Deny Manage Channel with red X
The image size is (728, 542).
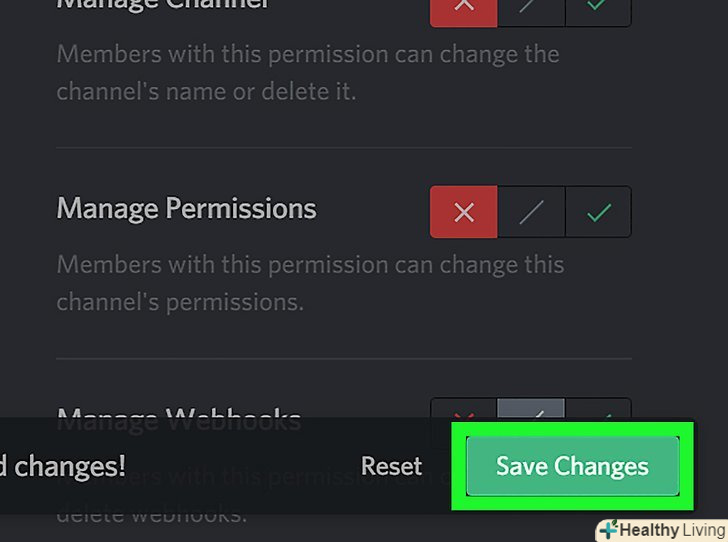tap(463, 8)
